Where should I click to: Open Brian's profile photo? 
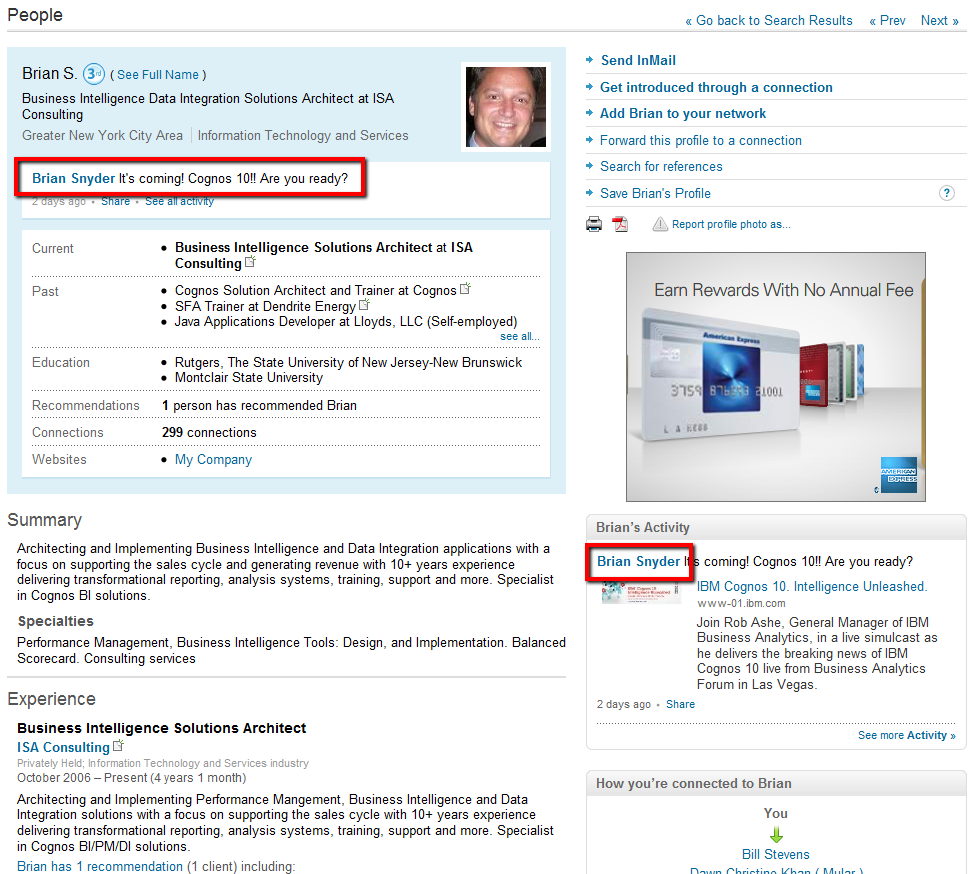(505, 107)
